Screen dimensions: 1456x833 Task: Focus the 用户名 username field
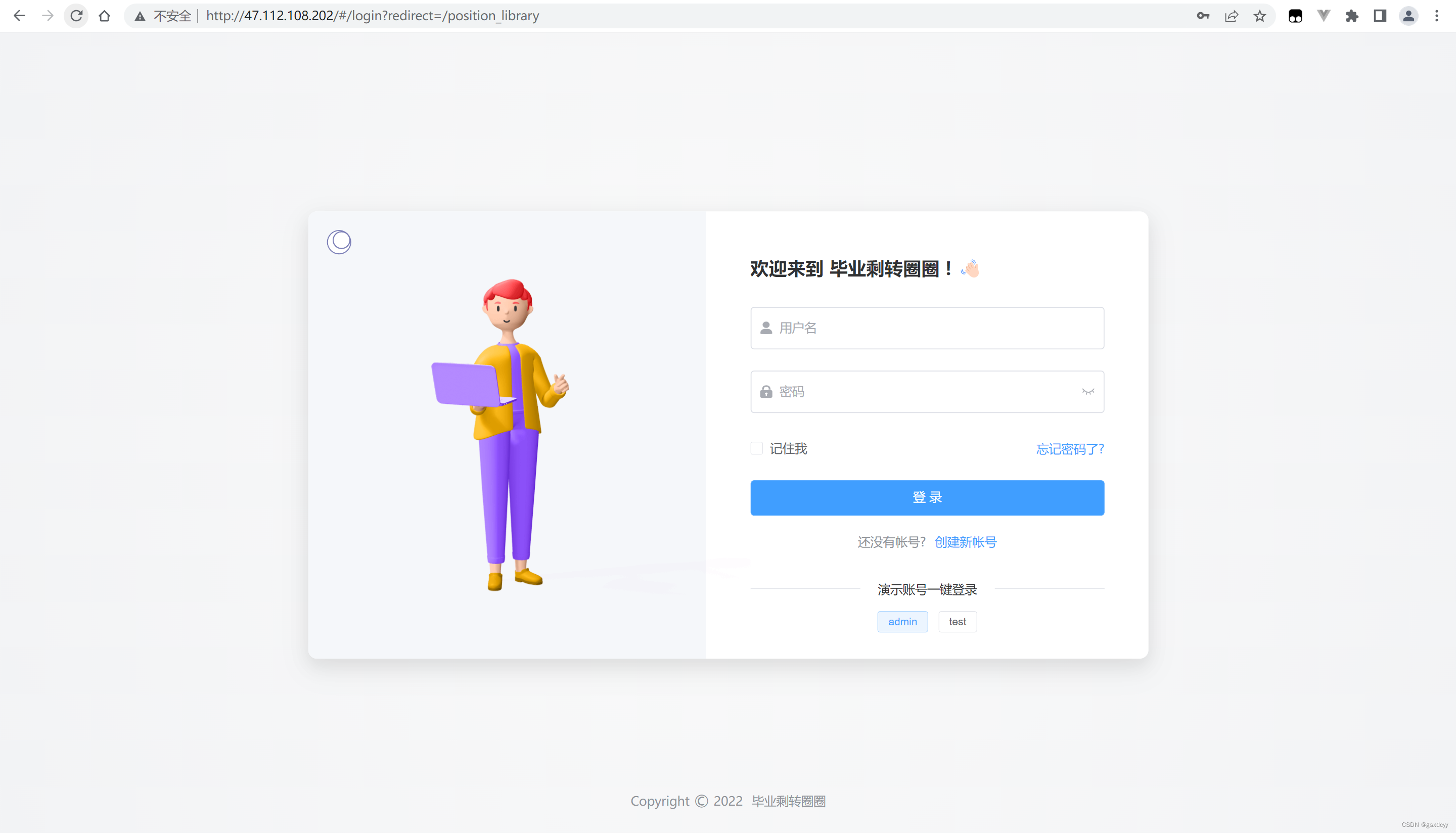[927, 328]
